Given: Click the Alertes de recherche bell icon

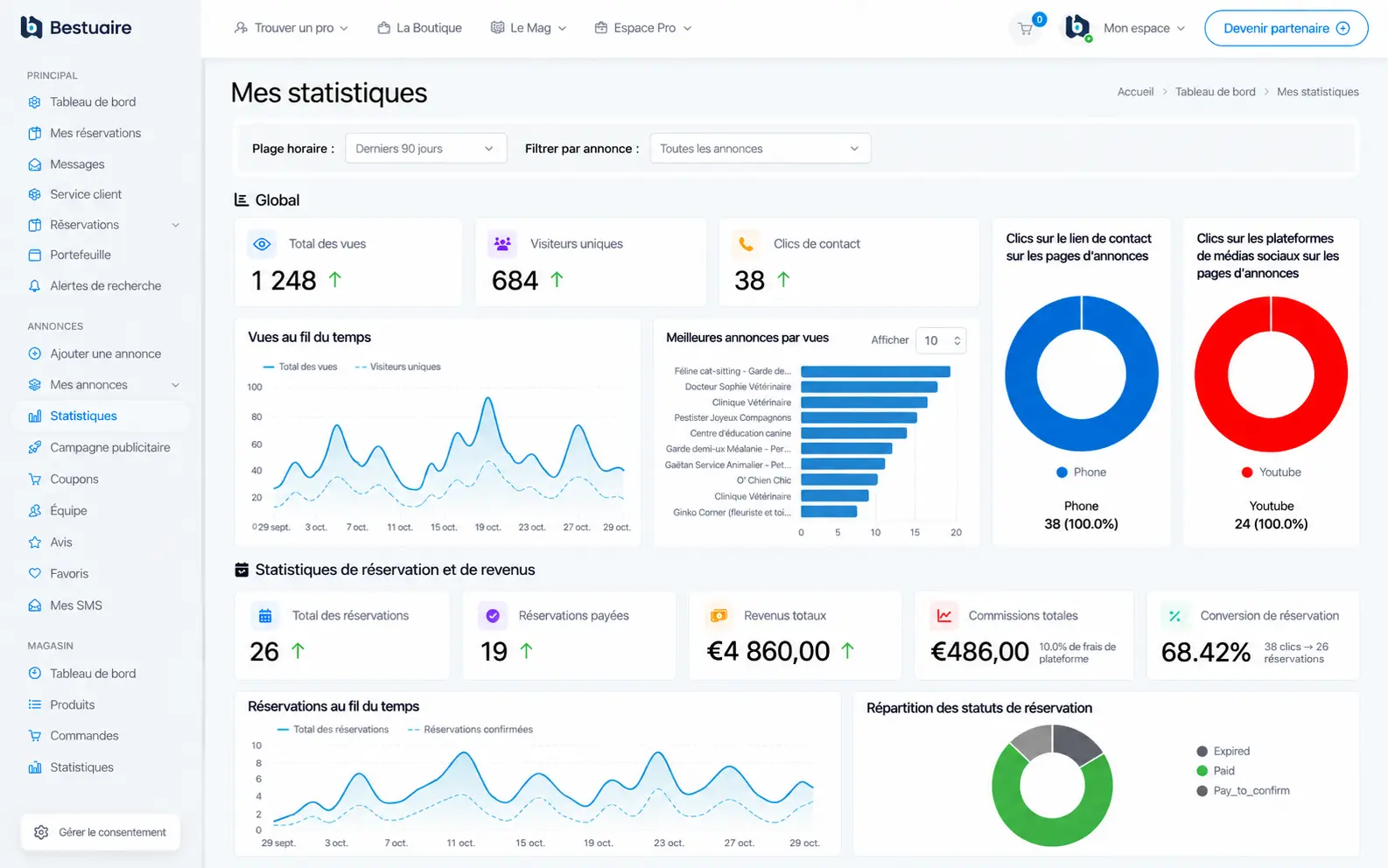Looking at the screenshot, I should pyautogui.click(x=35, y=286).
